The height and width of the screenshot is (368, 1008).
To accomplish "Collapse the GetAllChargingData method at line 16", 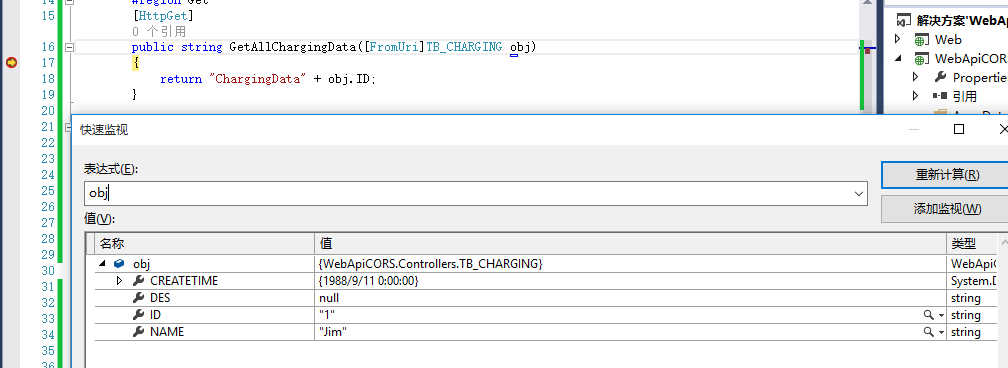I will tap(69, 47).
